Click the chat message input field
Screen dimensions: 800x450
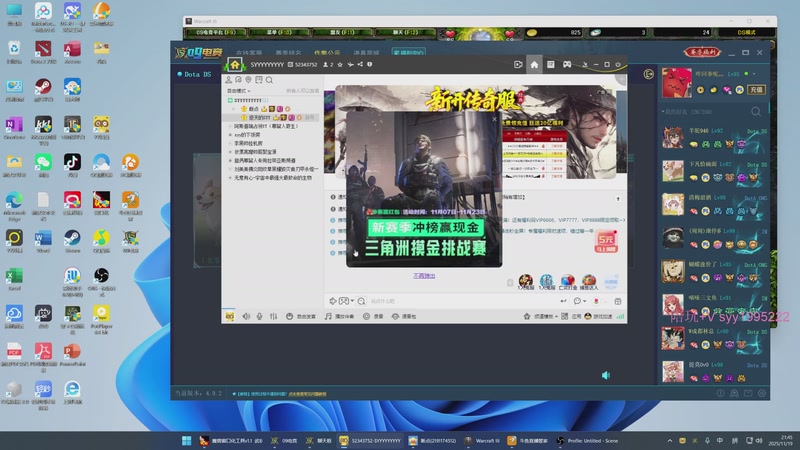(x=462, y=302)
